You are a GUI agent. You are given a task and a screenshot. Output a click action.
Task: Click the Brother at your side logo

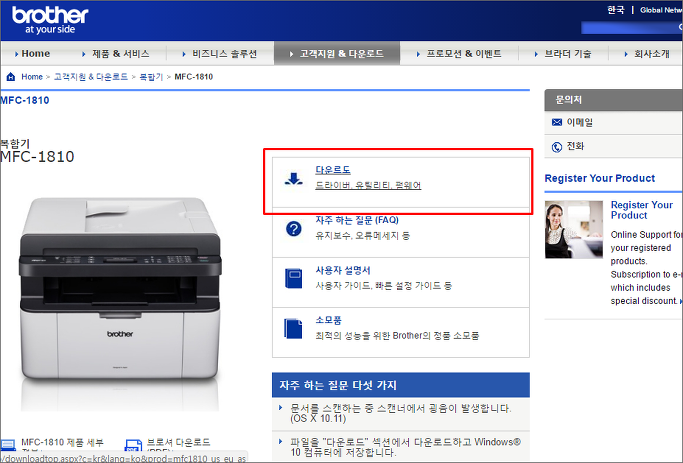[50, 20]
